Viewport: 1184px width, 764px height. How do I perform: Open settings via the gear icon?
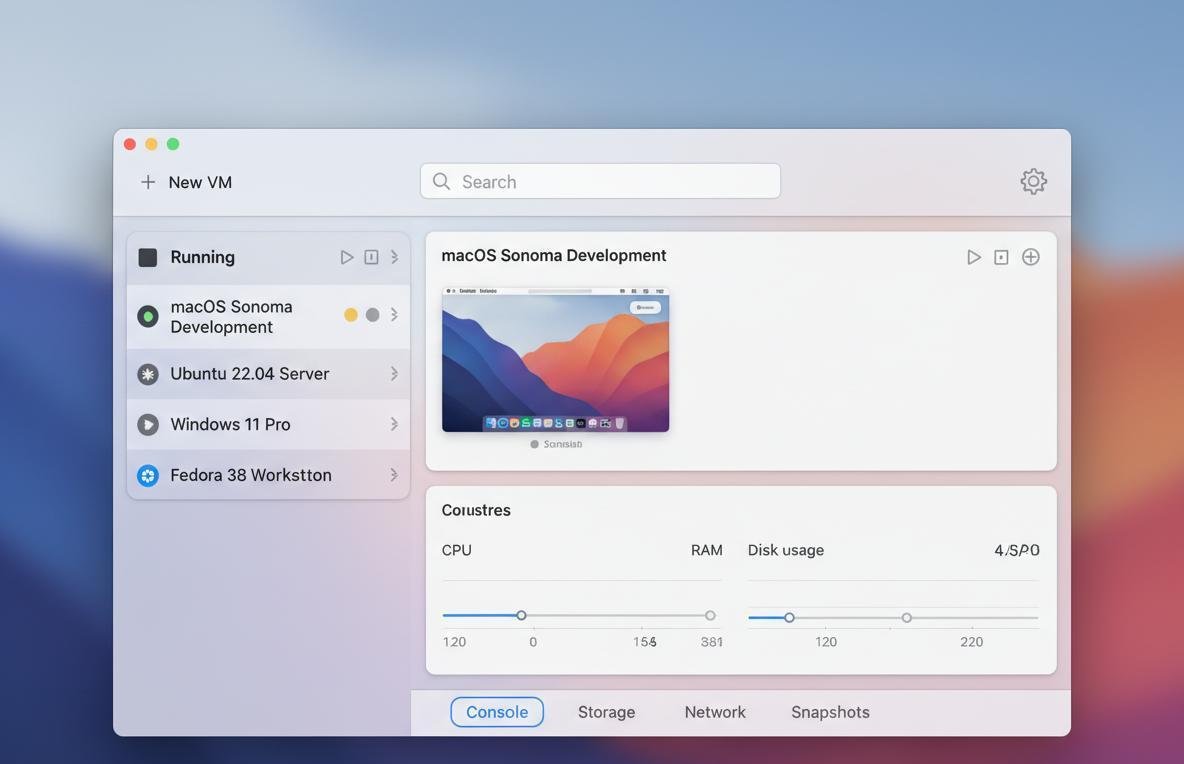click(x=1033, y=181)
